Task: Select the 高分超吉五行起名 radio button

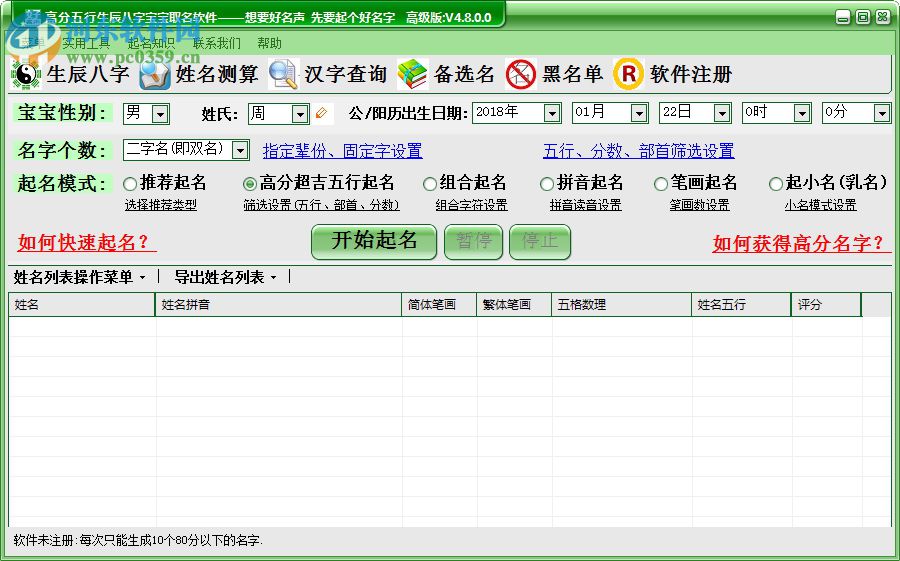Action: (x=250, y=184)
